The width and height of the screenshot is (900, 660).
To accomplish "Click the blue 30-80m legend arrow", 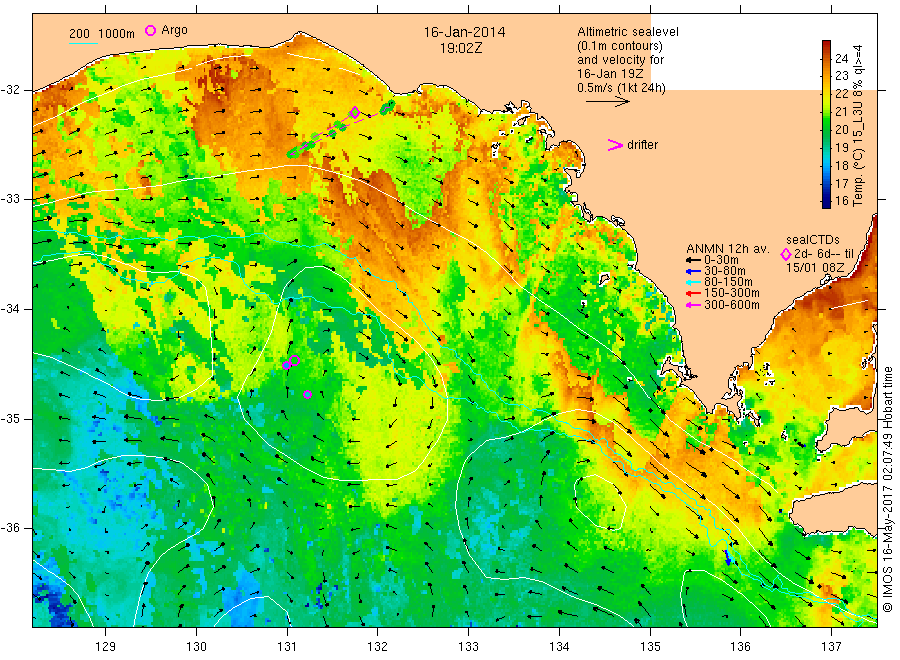I will point(693,271).
